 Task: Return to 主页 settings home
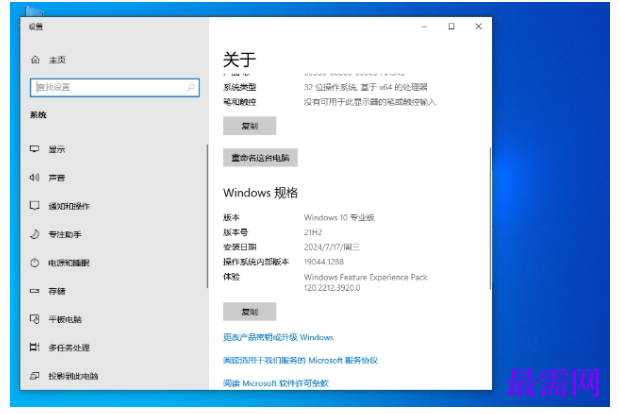click(57, 60)
